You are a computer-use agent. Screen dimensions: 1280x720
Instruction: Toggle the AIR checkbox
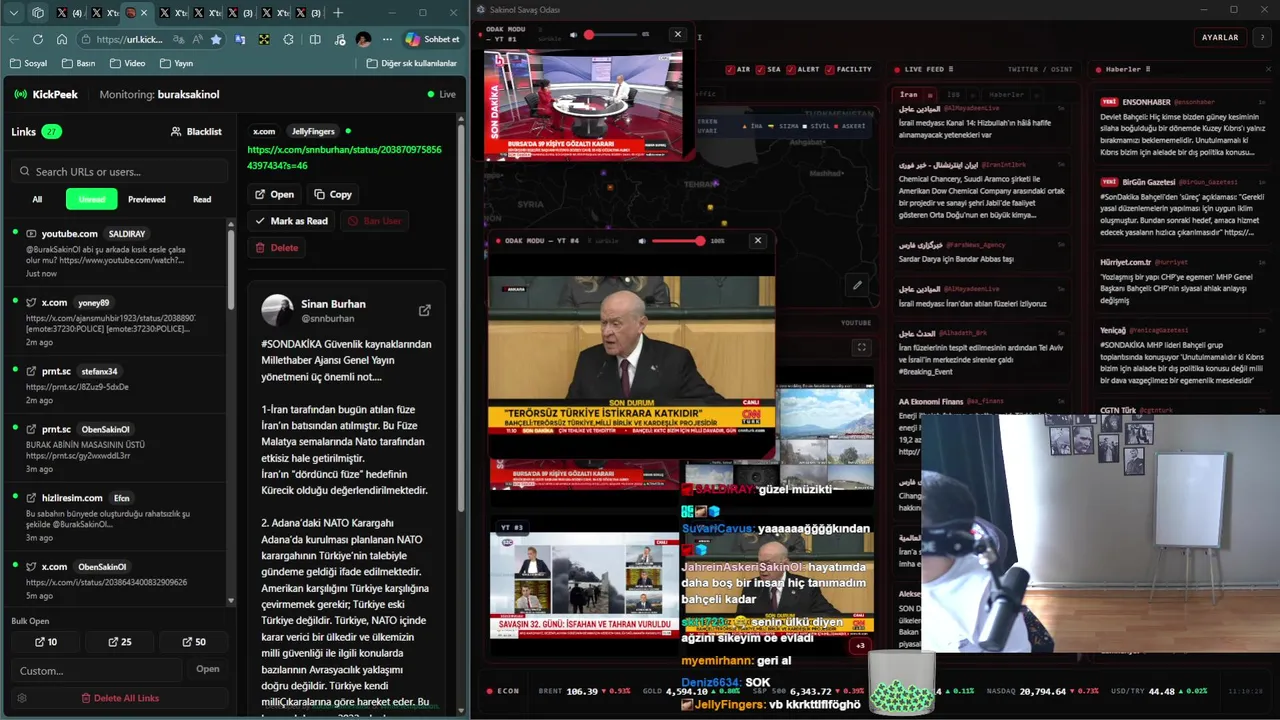[730, 69]
